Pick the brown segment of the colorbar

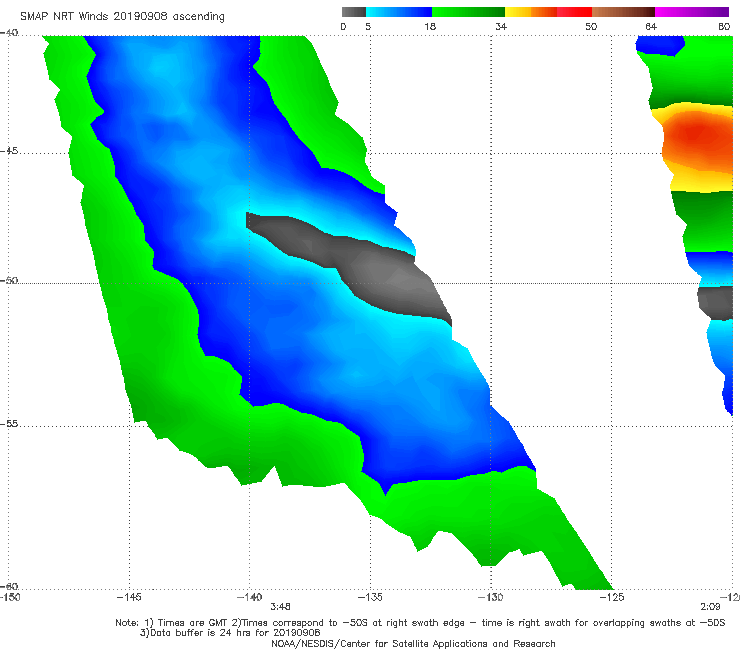623,12
